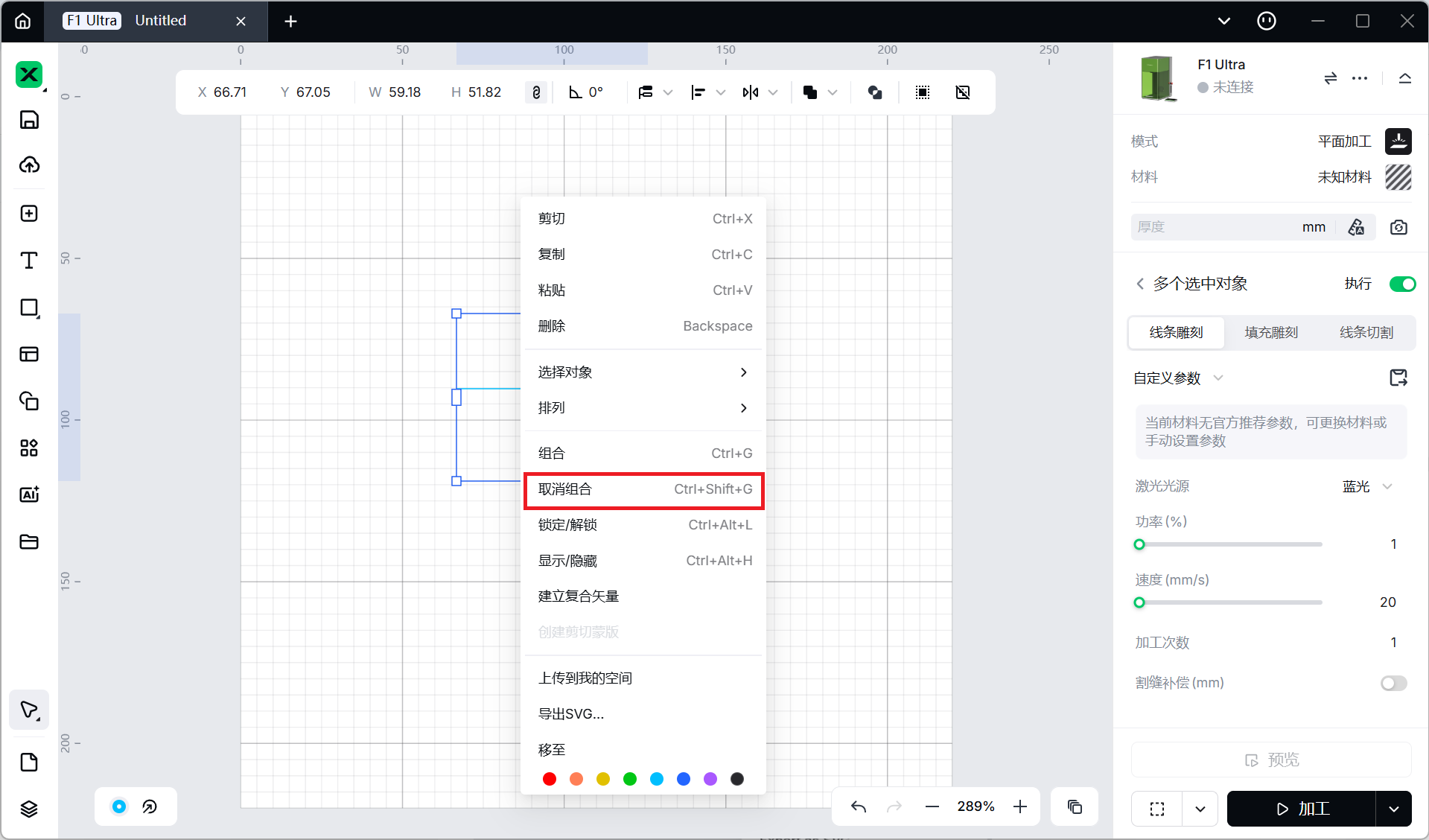Choose 取消组合 from the context menu
This screenshot has height=840, width=1429.
(643, 489)
